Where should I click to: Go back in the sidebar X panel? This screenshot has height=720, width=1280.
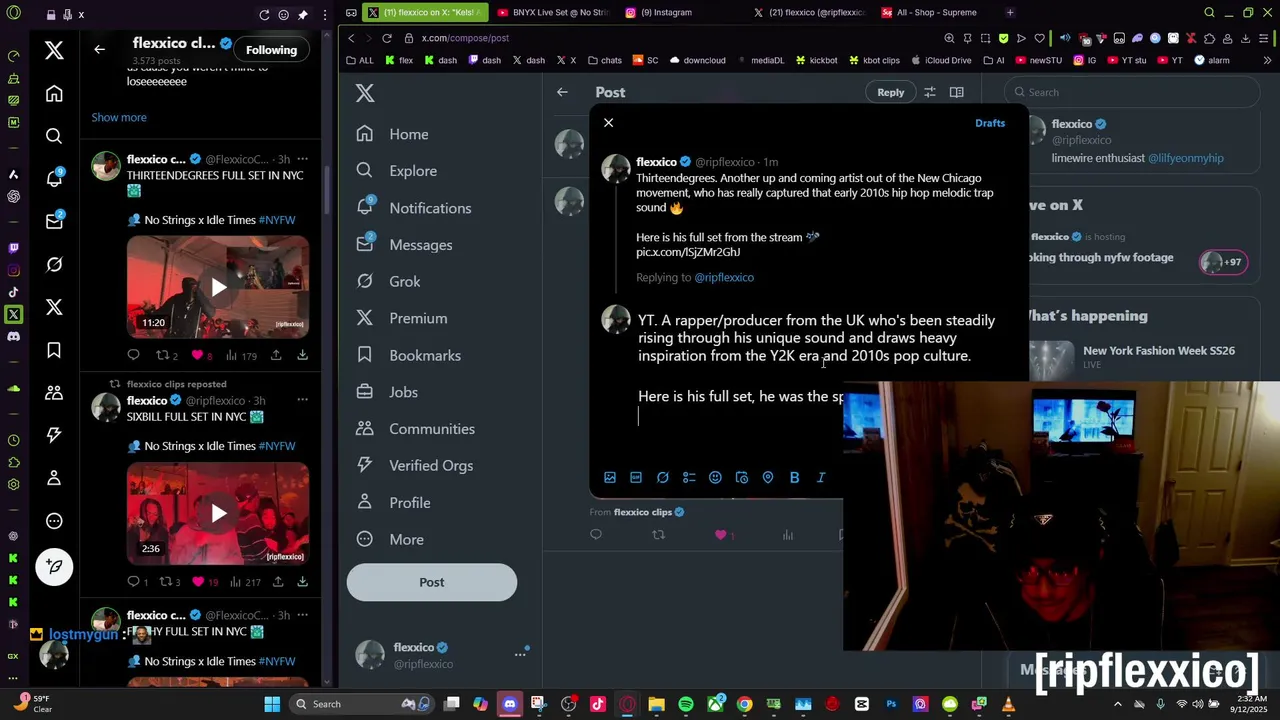[x=99, y=49]
